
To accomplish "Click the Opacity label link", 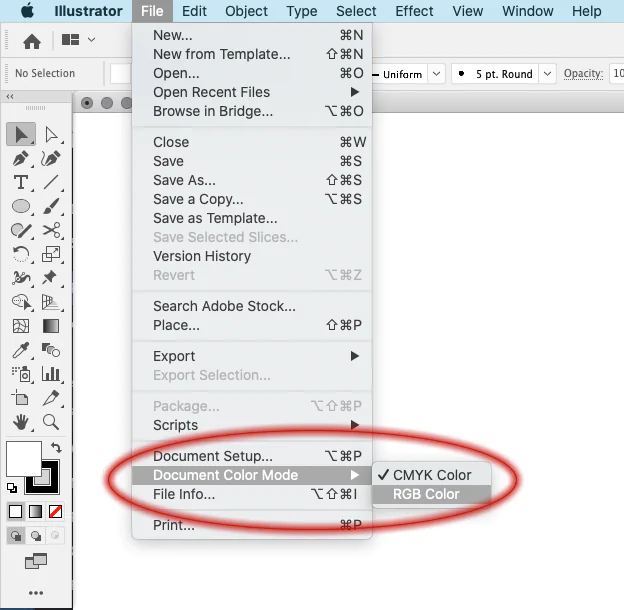I will [x=583, y=74].
